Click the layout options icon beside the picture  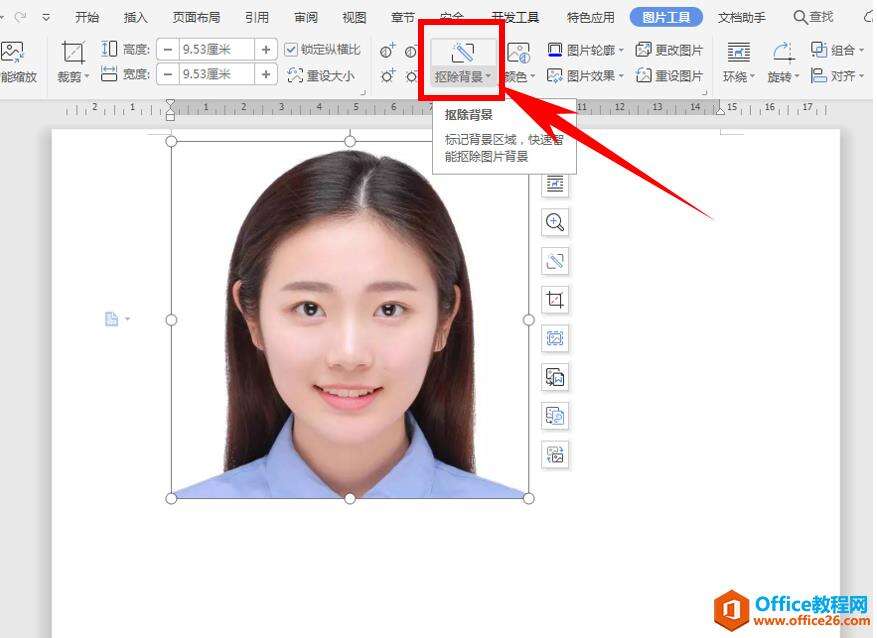555,184
